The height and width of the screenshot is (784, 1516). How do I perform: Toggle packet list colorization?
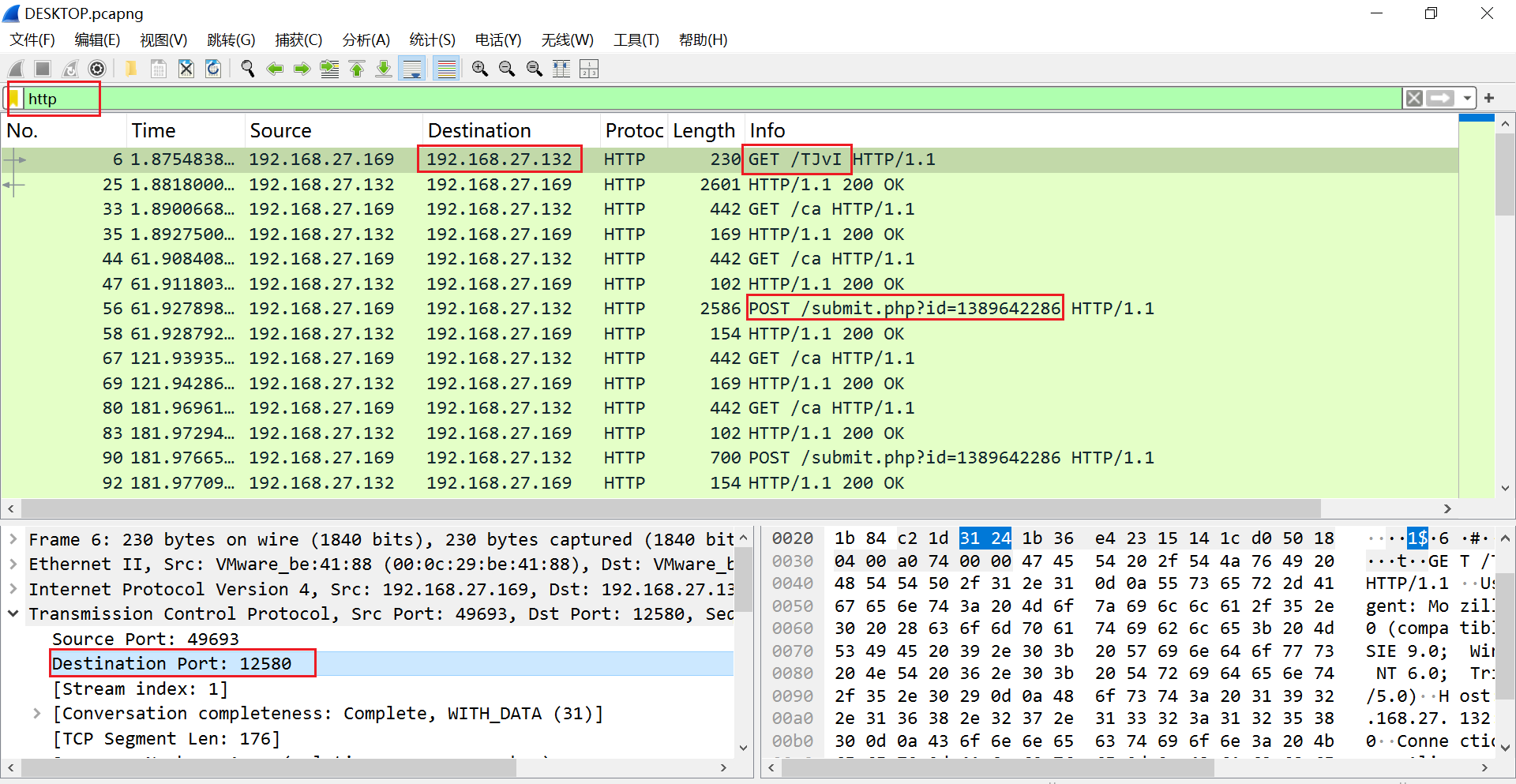pos(447,69)
